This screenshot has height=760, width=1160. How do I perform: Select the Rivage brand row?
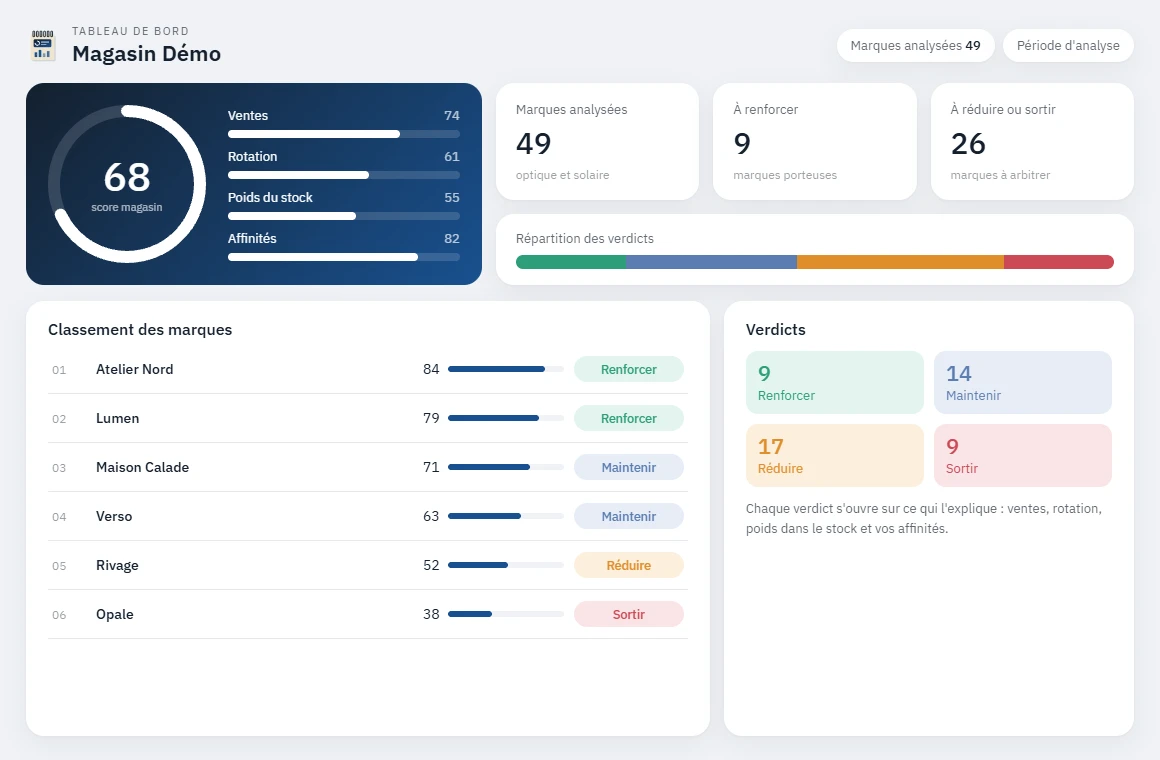368,565
